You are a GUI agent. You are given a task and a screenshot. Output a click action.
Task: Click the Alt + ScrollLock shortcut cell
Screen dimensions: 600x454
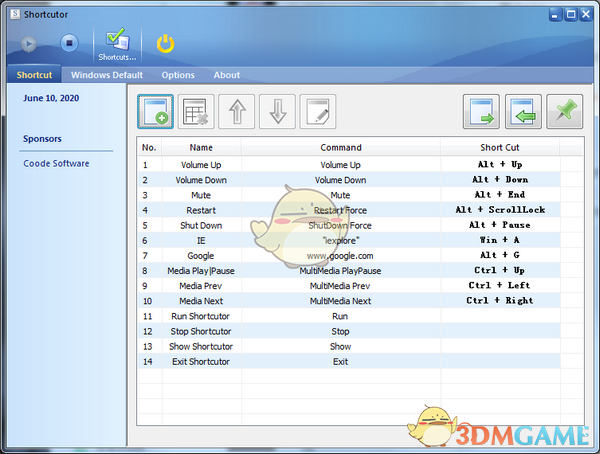click(x=500, y=210)
